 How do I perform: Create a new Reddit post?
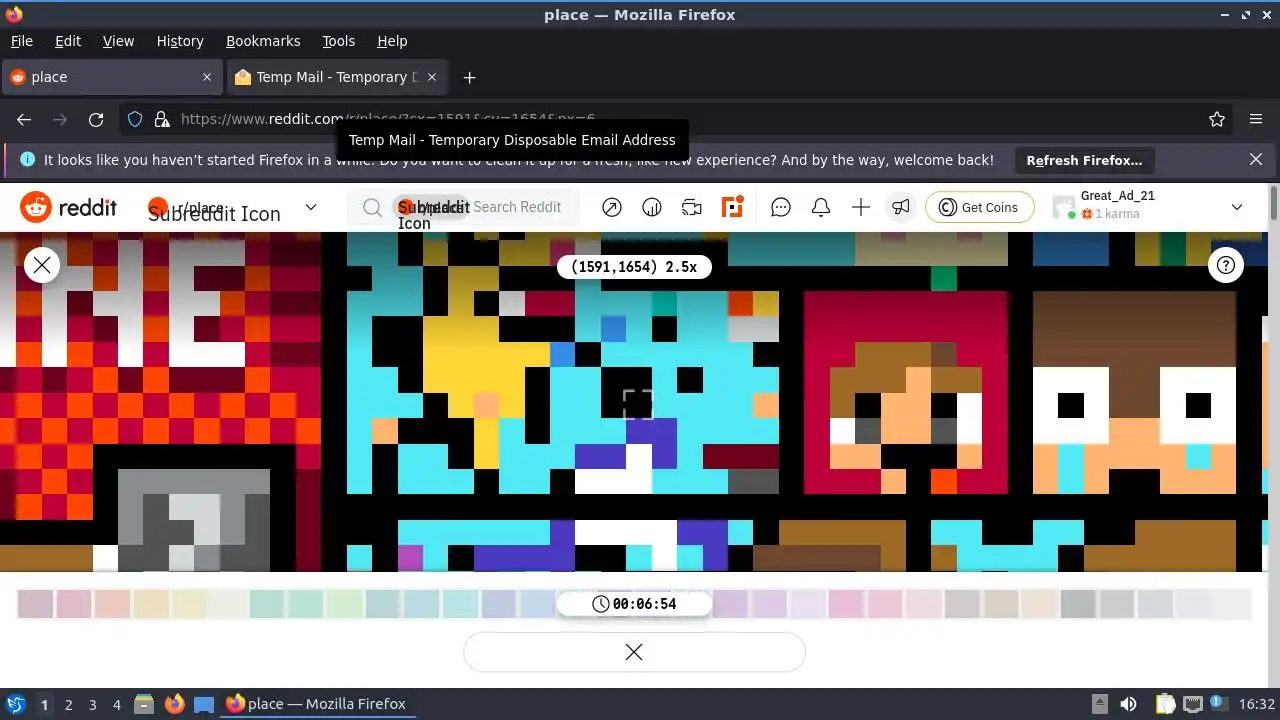(x=861, y=207)
